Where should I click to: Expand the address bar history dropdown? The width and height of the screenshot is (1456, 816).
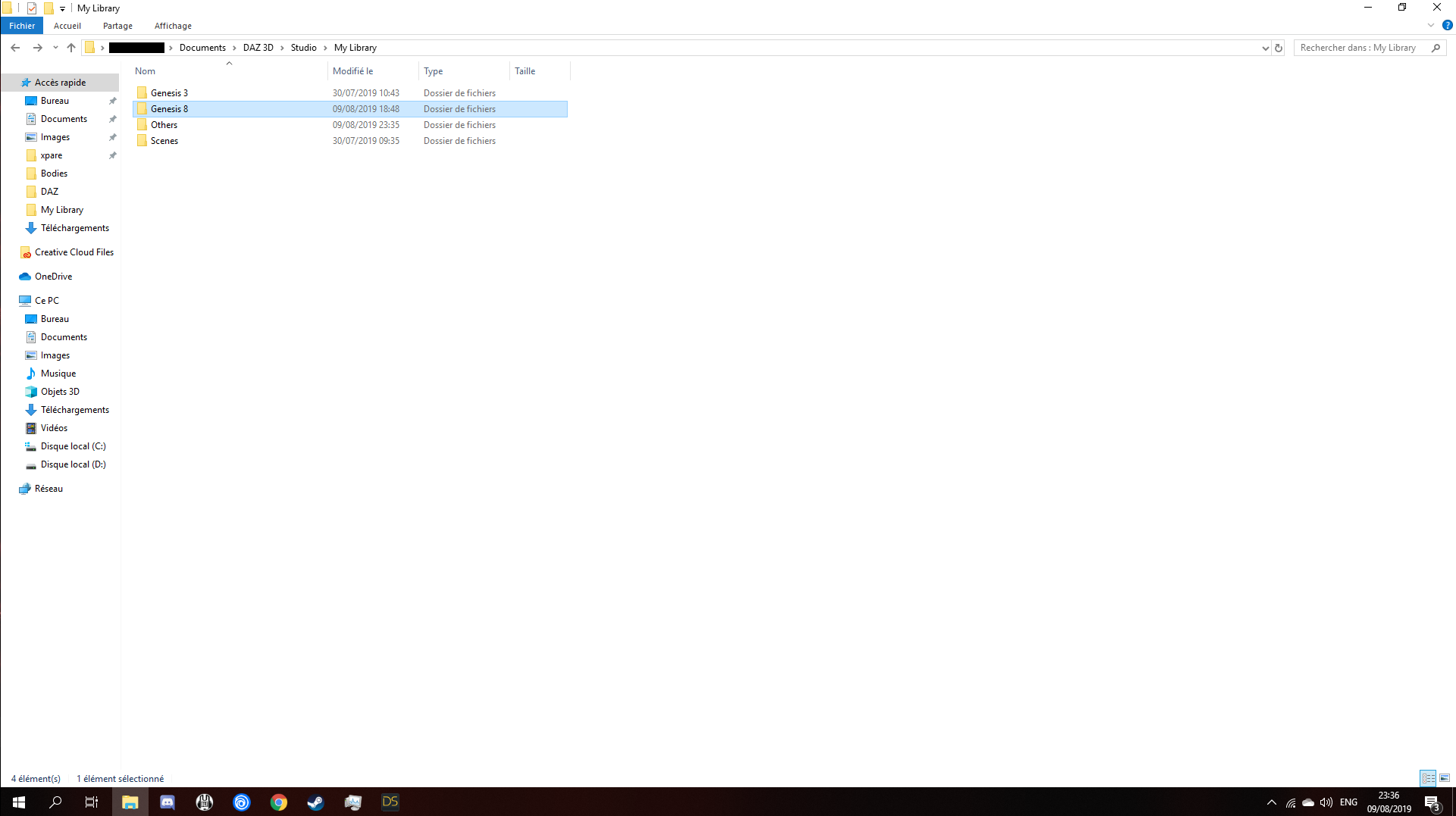point(1265,48)
